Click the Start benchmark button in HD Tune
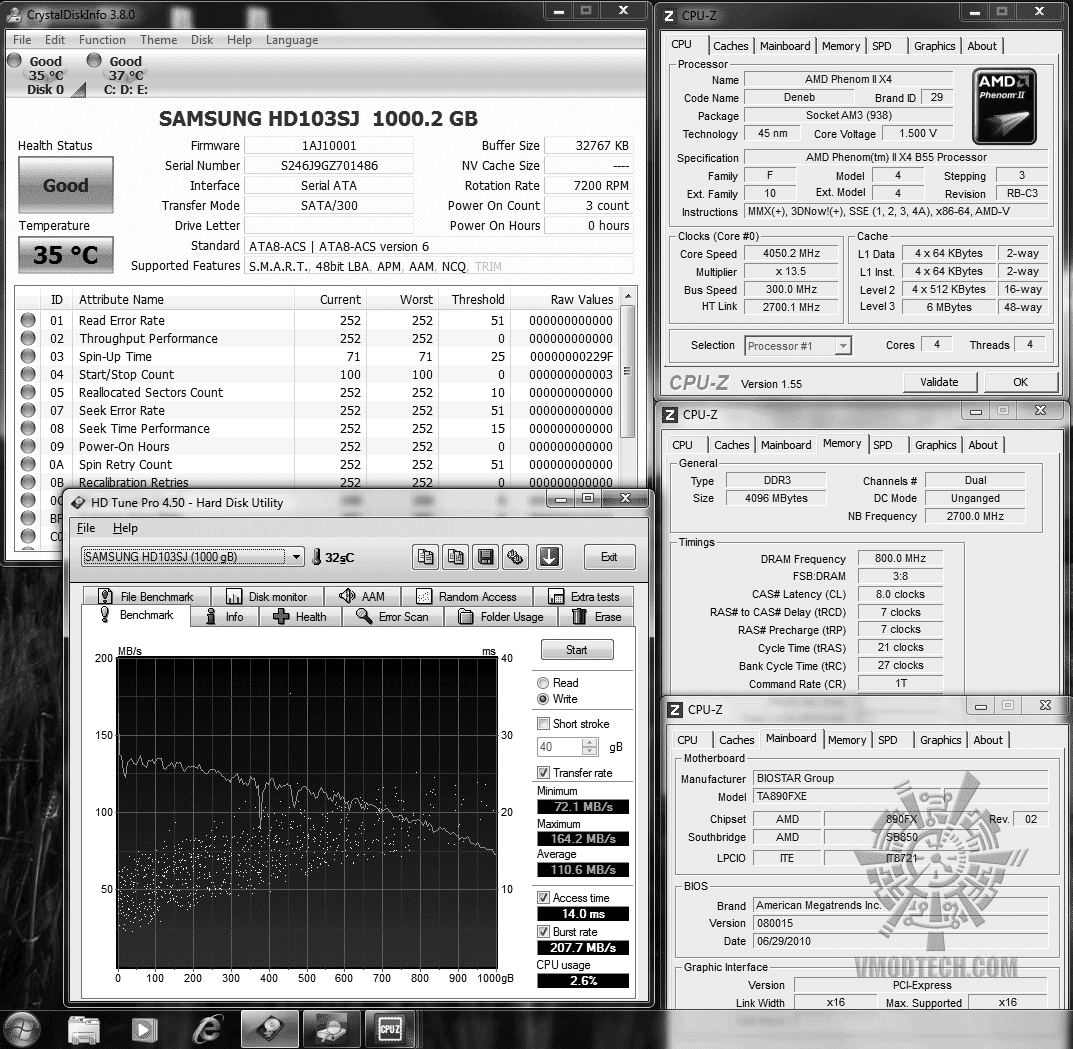The height and width of the screenshot is (1049, 1073). tap(577, 649)
